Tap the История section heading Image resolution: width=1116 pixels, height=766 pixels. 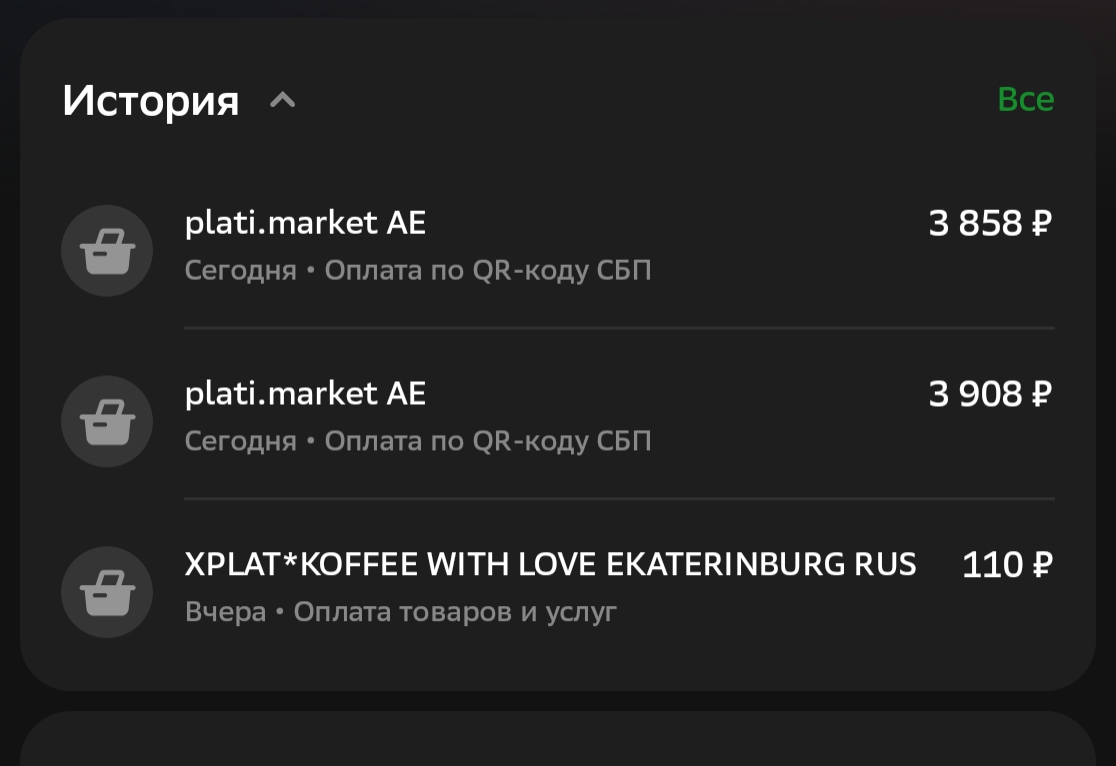pyautogui.click(x=151, y=100)
